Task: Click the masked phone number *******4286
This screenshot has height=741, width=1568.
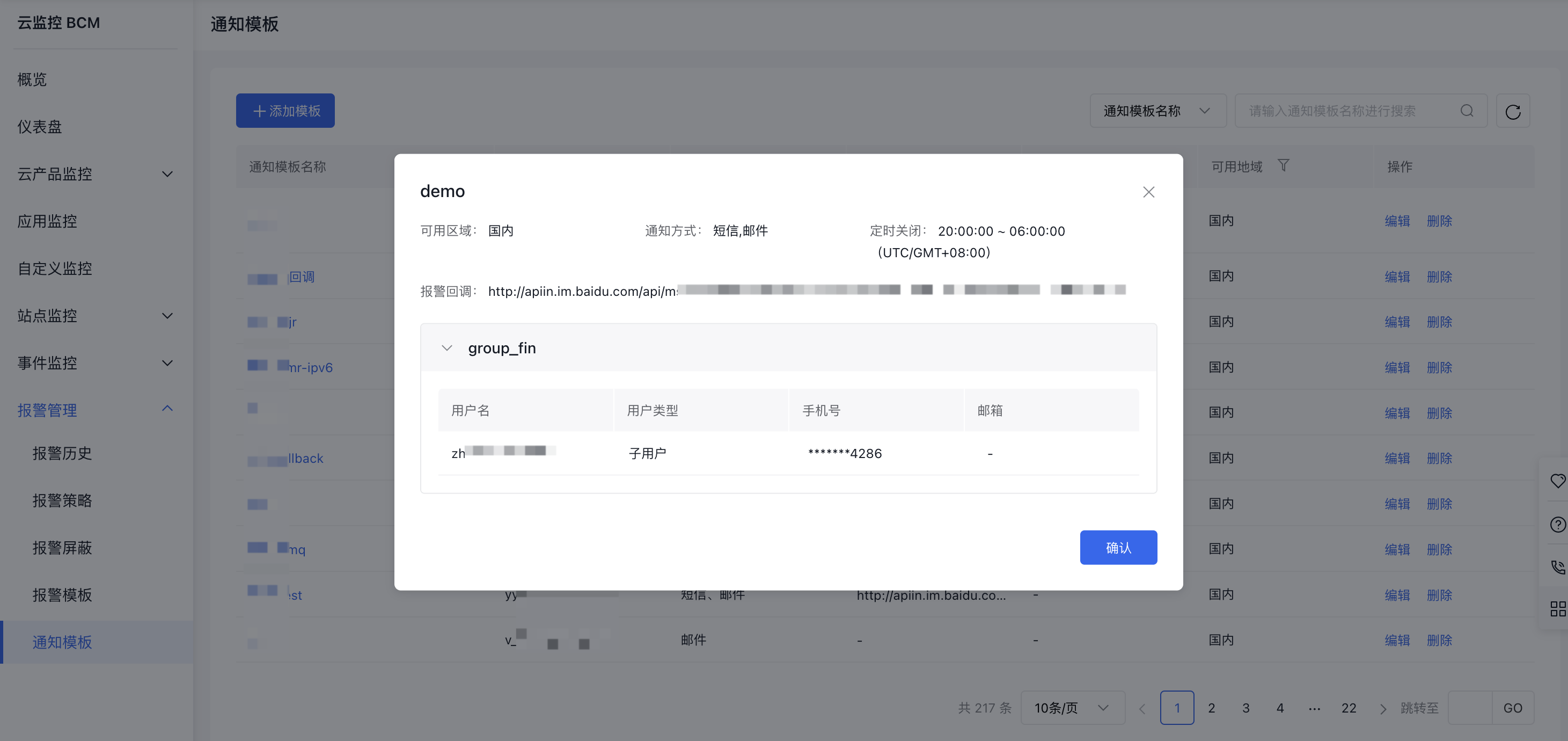Action: [844, 454]
